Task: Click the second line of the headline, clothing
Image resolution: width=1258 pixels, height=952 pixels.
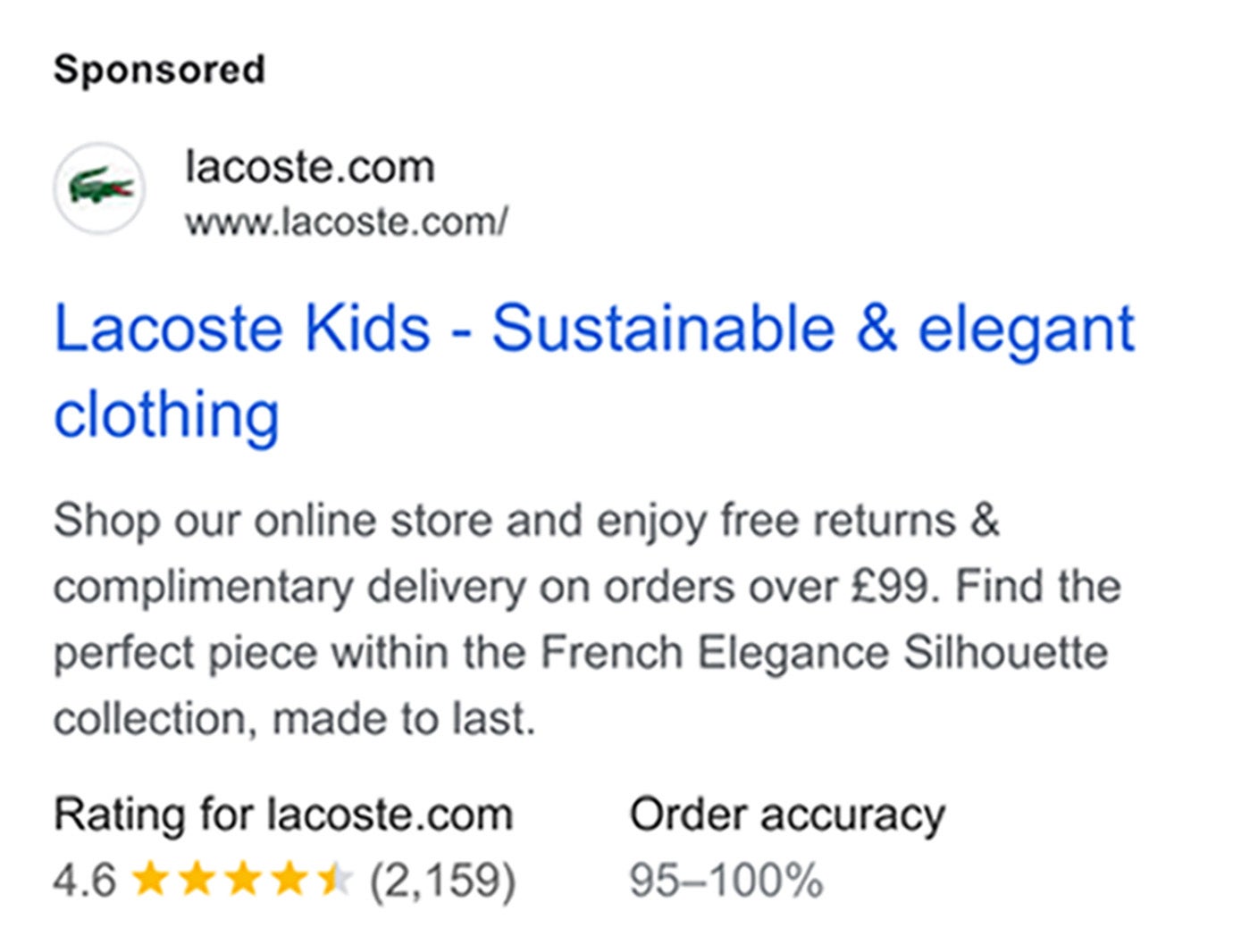Action: [166, 413]
